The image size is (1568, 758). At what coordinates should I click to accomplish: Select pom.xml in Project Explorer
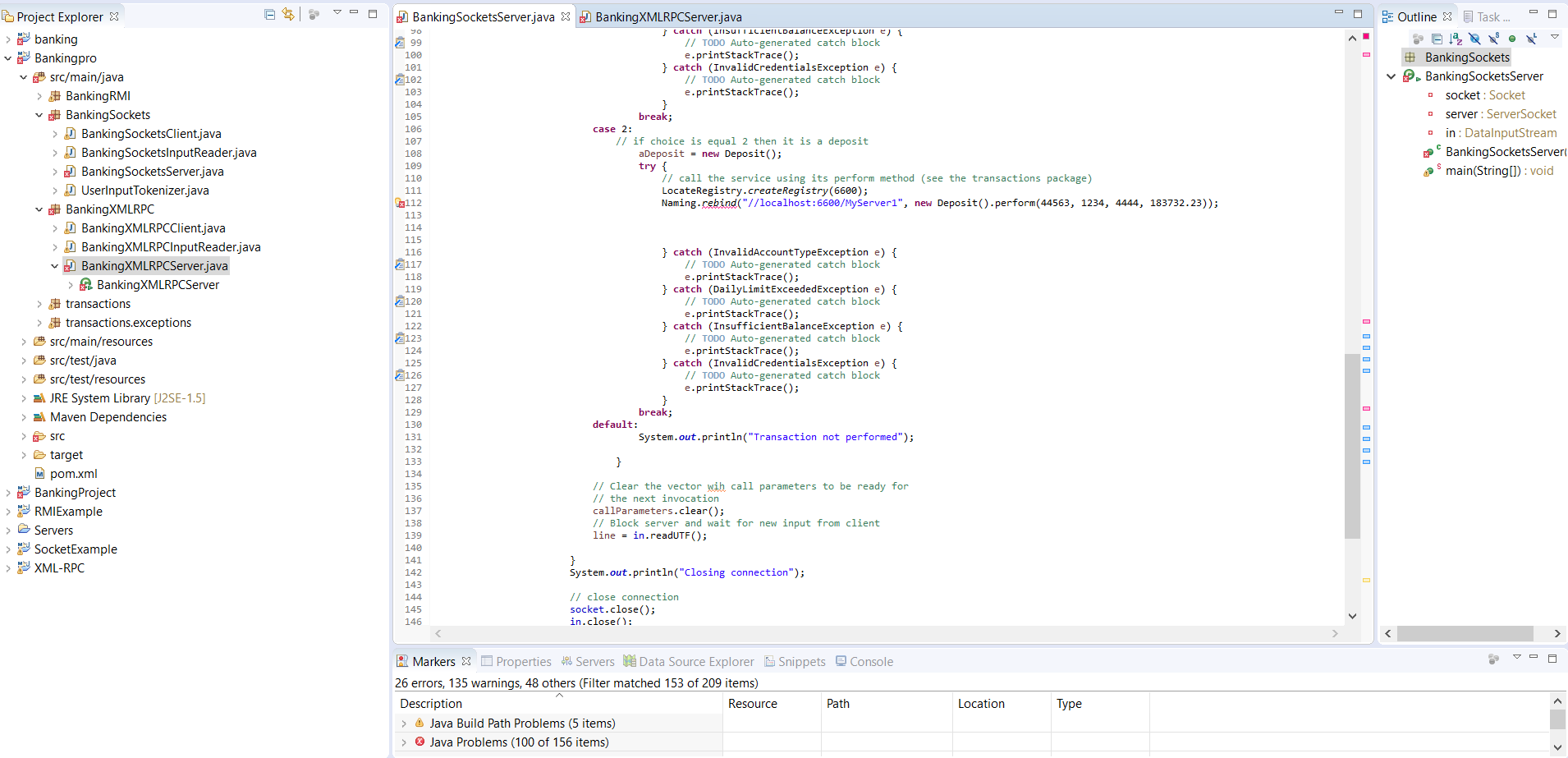(x=73, y=474)
